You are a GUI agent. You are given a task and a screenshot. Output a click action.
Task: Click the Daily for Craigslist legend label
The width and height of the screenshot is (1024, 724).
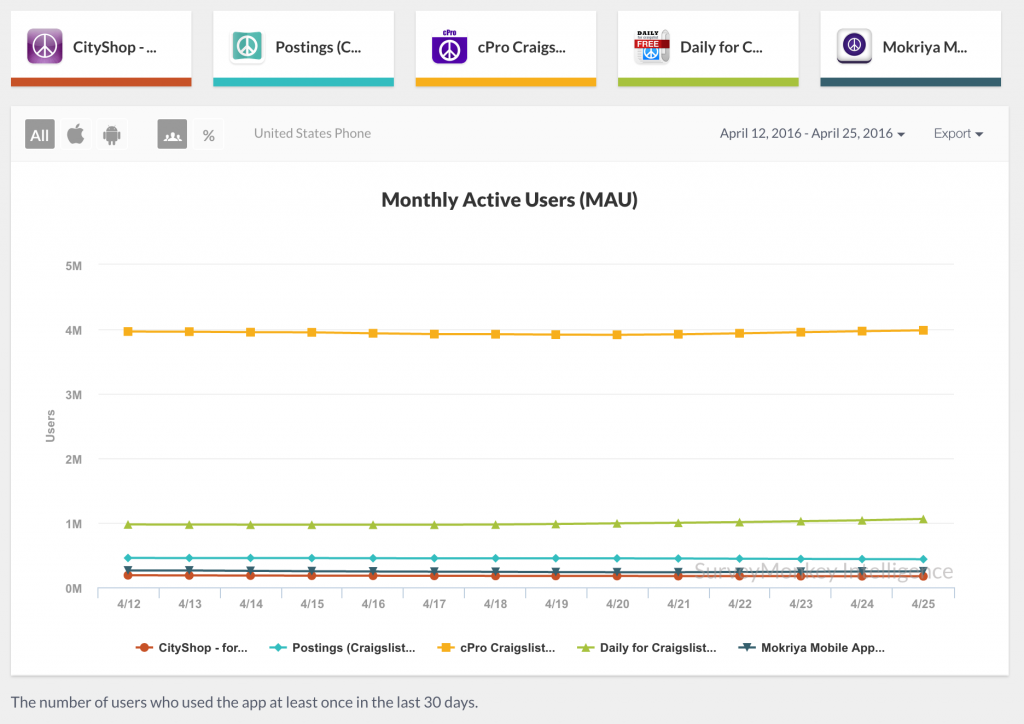(657, 648)
